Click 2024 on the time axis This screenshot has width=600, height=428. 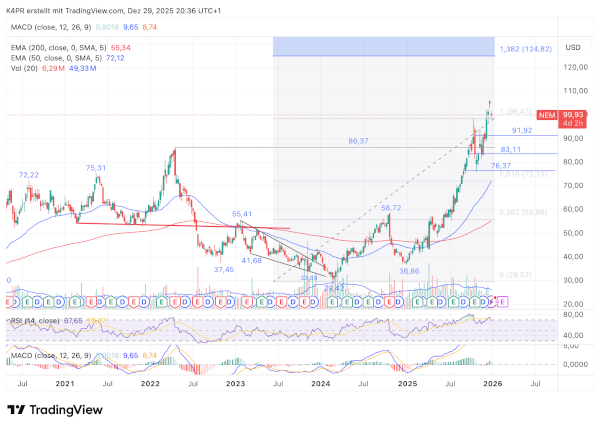tap(321, 382)
